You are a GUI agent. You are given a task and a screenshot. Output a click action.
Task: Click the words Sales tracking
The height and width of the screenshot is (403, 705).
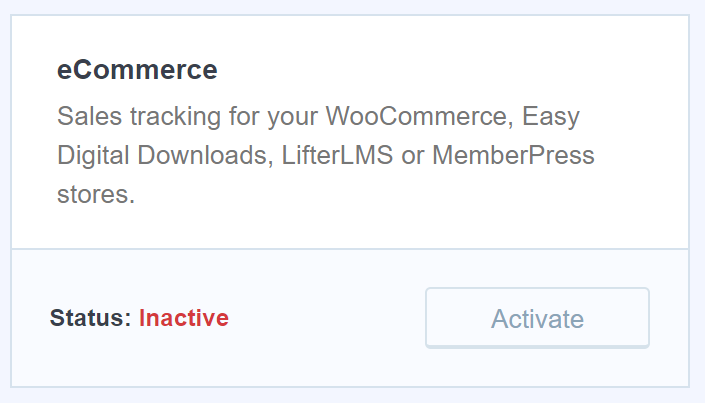click(139, 116)
